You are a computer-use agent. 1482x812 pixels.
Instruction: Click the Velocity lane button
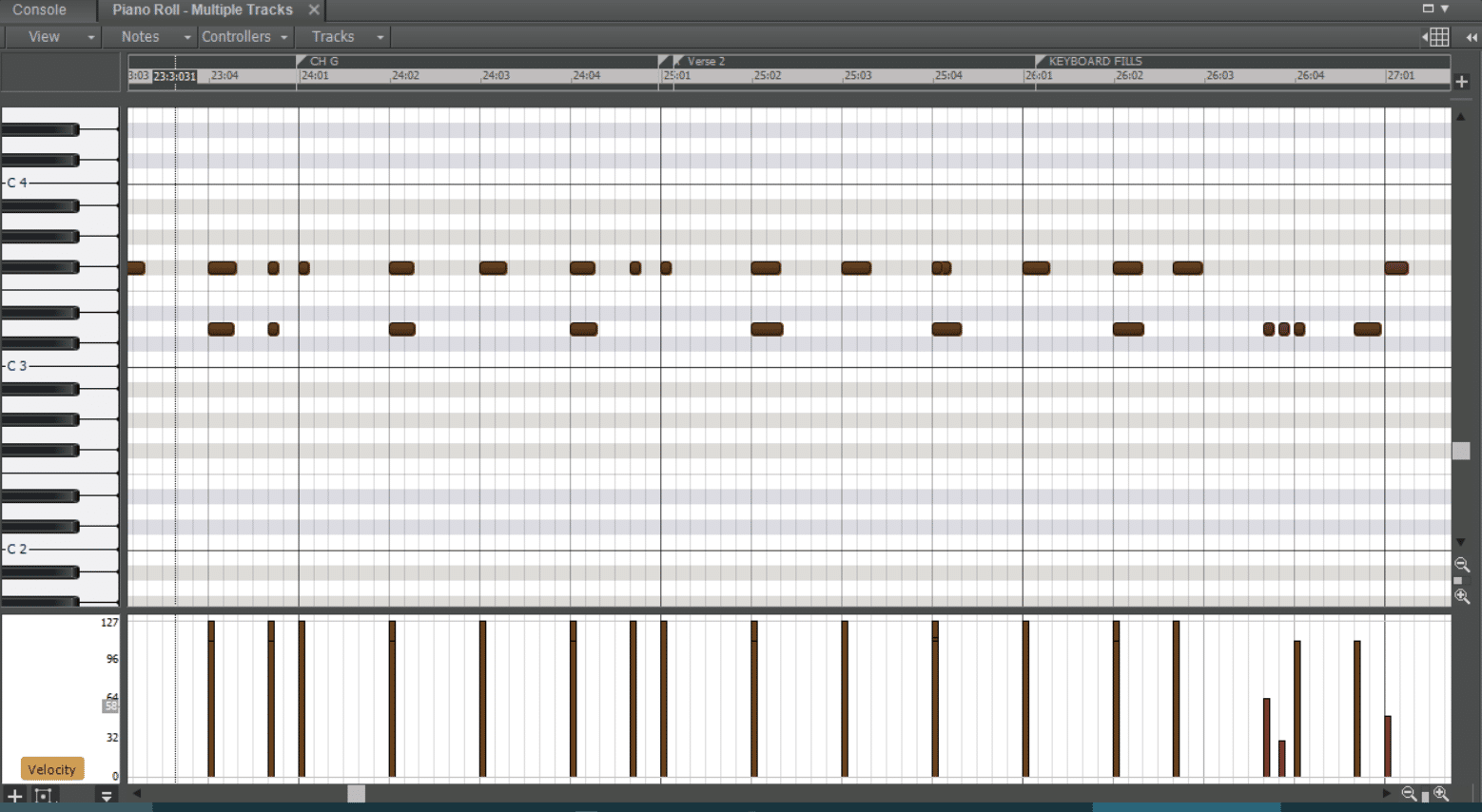pyautogui.click(x=51, y=769)
